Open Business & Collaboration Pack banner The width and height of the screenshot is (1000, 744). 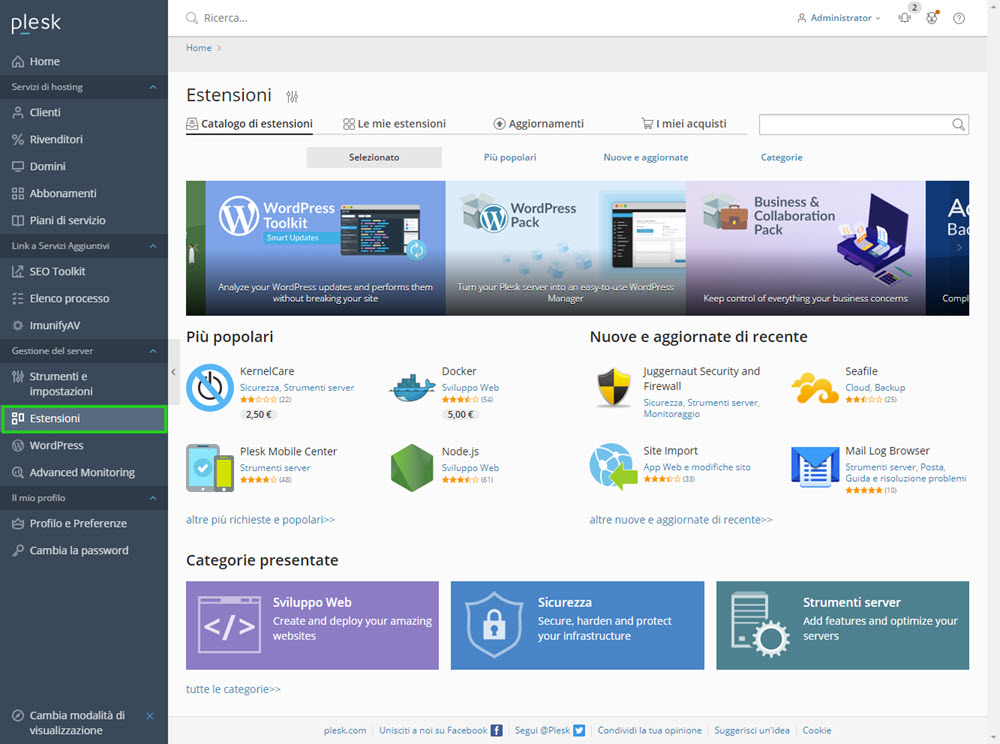click(x=805, y=248)
